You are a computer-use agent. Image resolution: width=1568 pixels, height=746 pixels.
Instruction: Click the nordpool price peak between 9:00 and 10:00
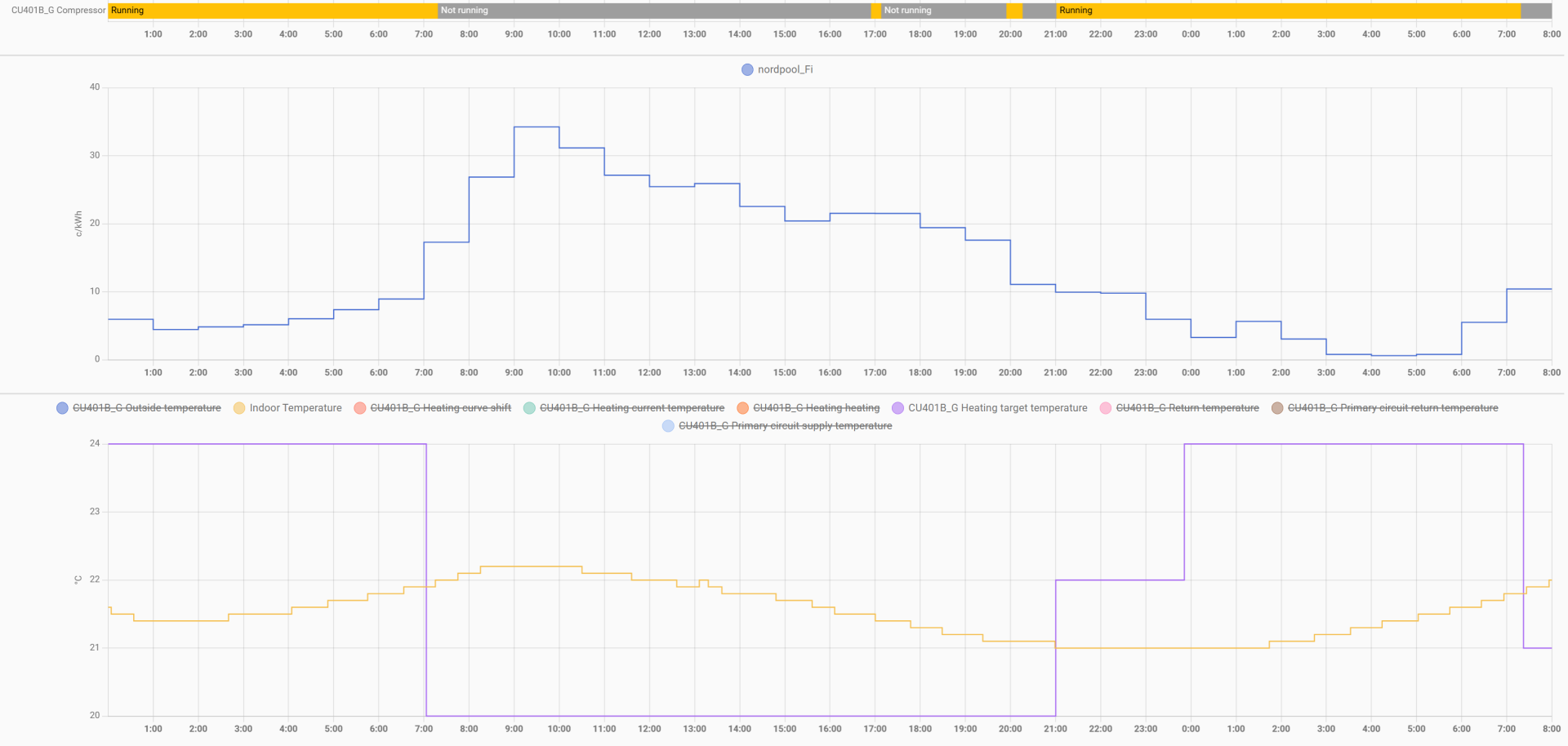537,127
